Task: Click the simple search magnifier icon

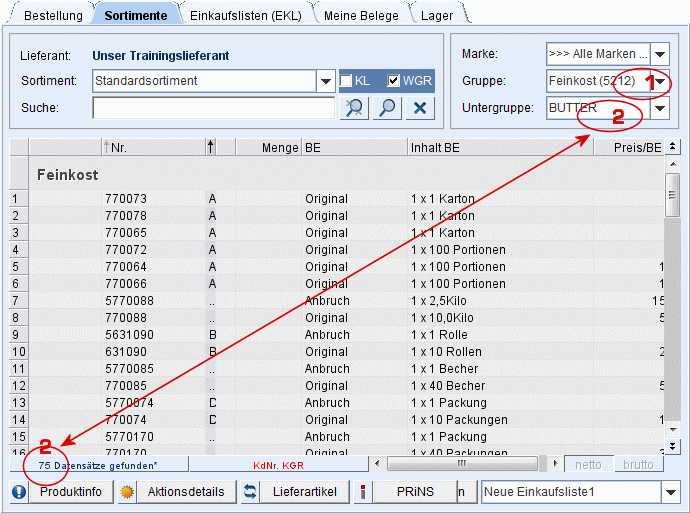Action: click(387, 108)
